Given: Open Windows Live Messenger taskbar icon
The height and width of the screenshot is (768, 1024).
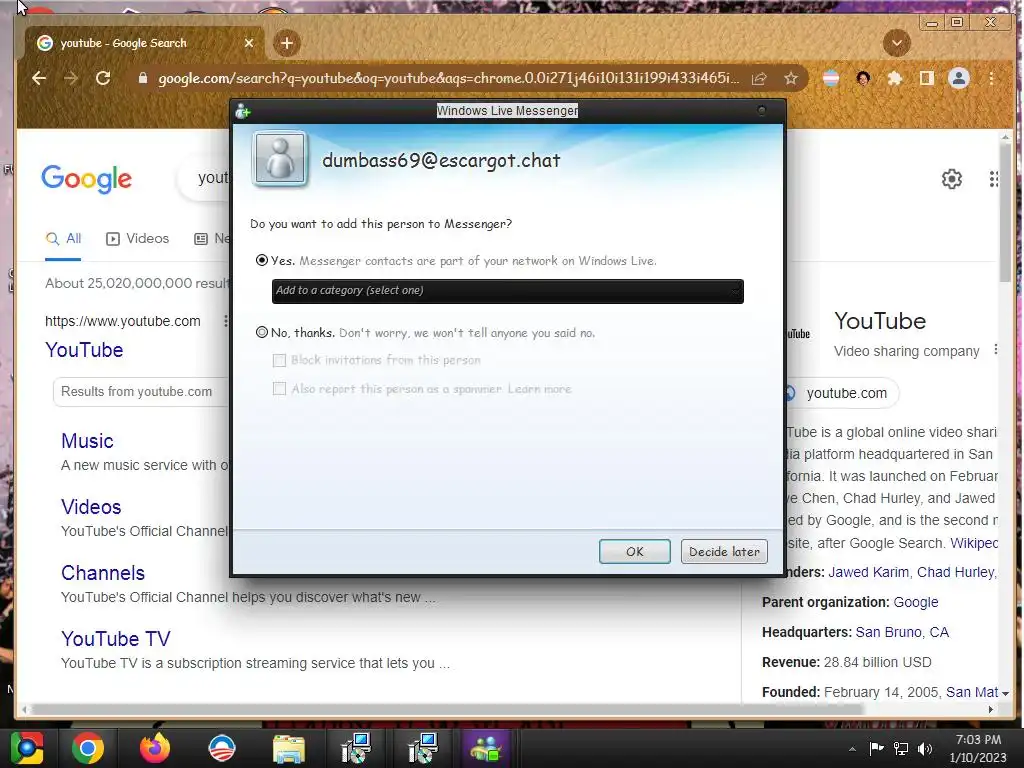Looking at the screenshot, I should click(x=486, y=748).
